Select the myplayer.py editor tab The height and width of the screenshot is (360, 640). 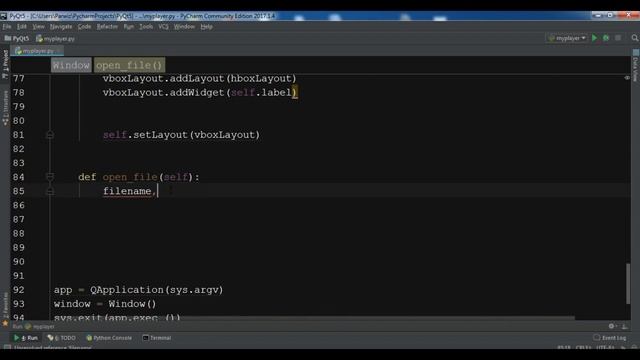point(36,51)
